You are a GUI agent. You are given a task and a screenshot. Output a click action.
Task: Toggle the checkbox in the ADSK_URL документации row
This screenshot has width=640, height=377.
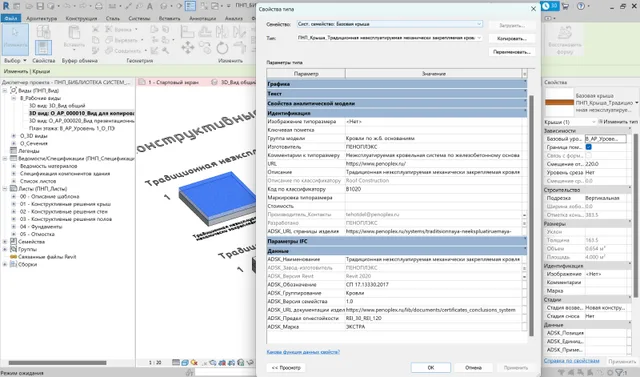(x=524, y=310)
